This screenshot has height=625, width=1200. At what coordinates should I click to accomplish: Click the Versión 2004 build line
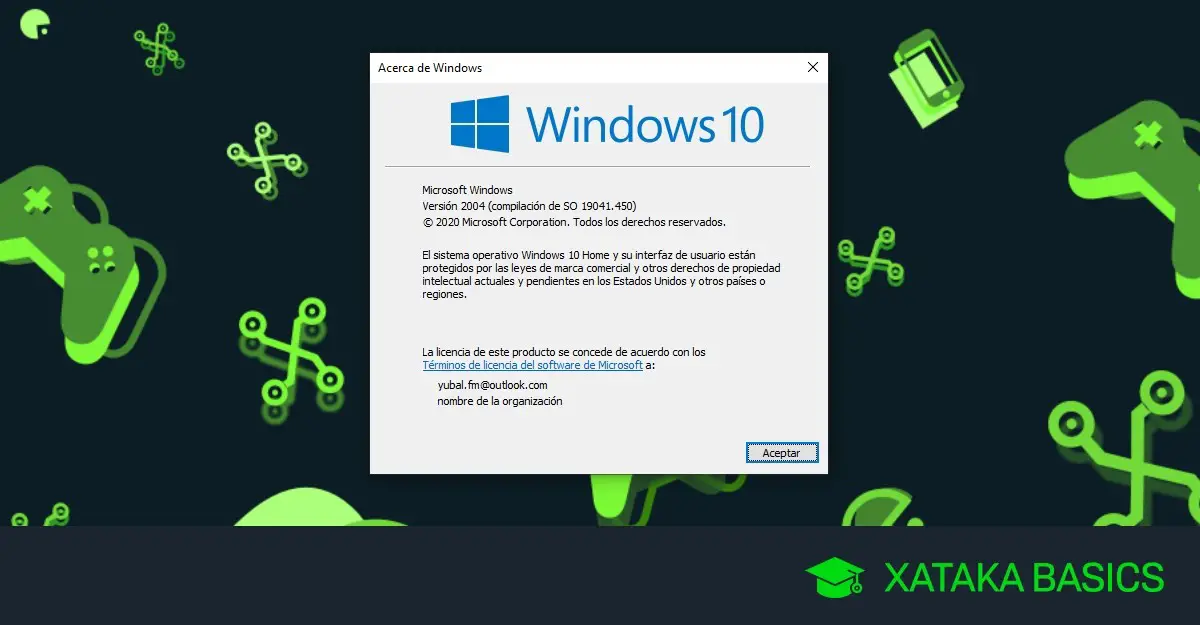pos(529,206)
